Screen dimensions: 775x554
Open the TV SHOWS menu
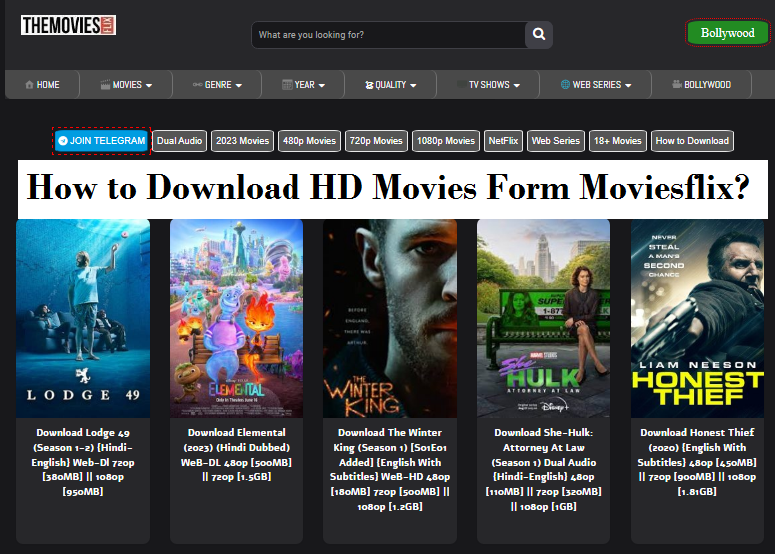point(488,85)
